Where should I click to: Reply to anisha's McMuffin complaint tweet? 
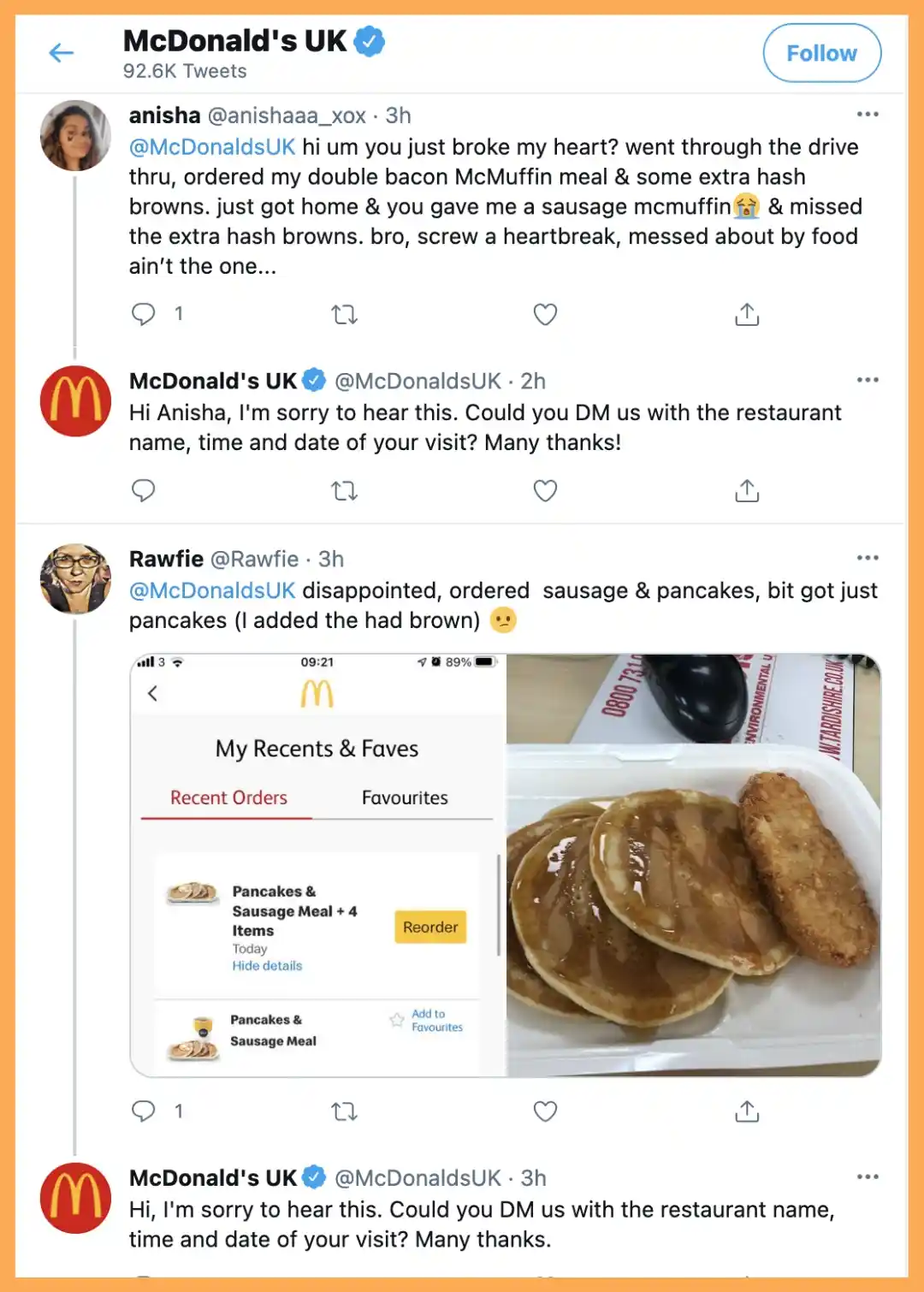144,314
